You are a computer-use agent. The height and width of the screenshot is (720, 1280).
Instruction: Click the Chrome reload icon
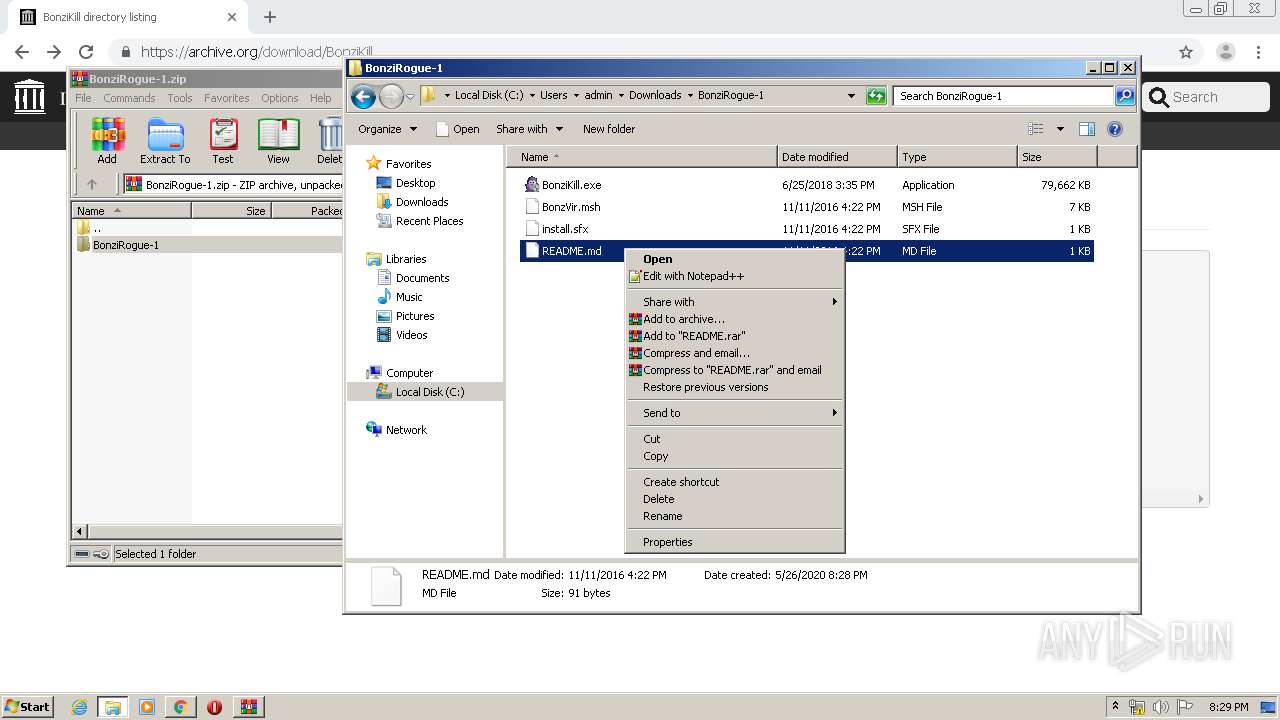coord(86,52)
